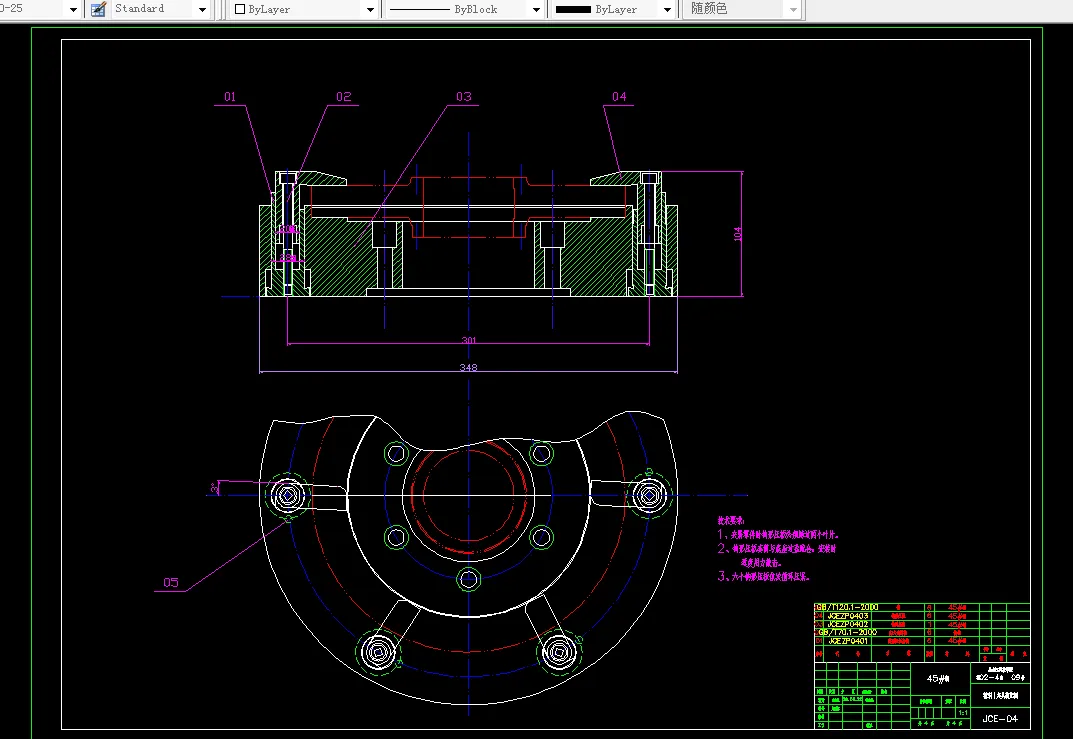Select the 301 width dimension text
Viewport: 1073px width, 739px height.
pos(469,340)
